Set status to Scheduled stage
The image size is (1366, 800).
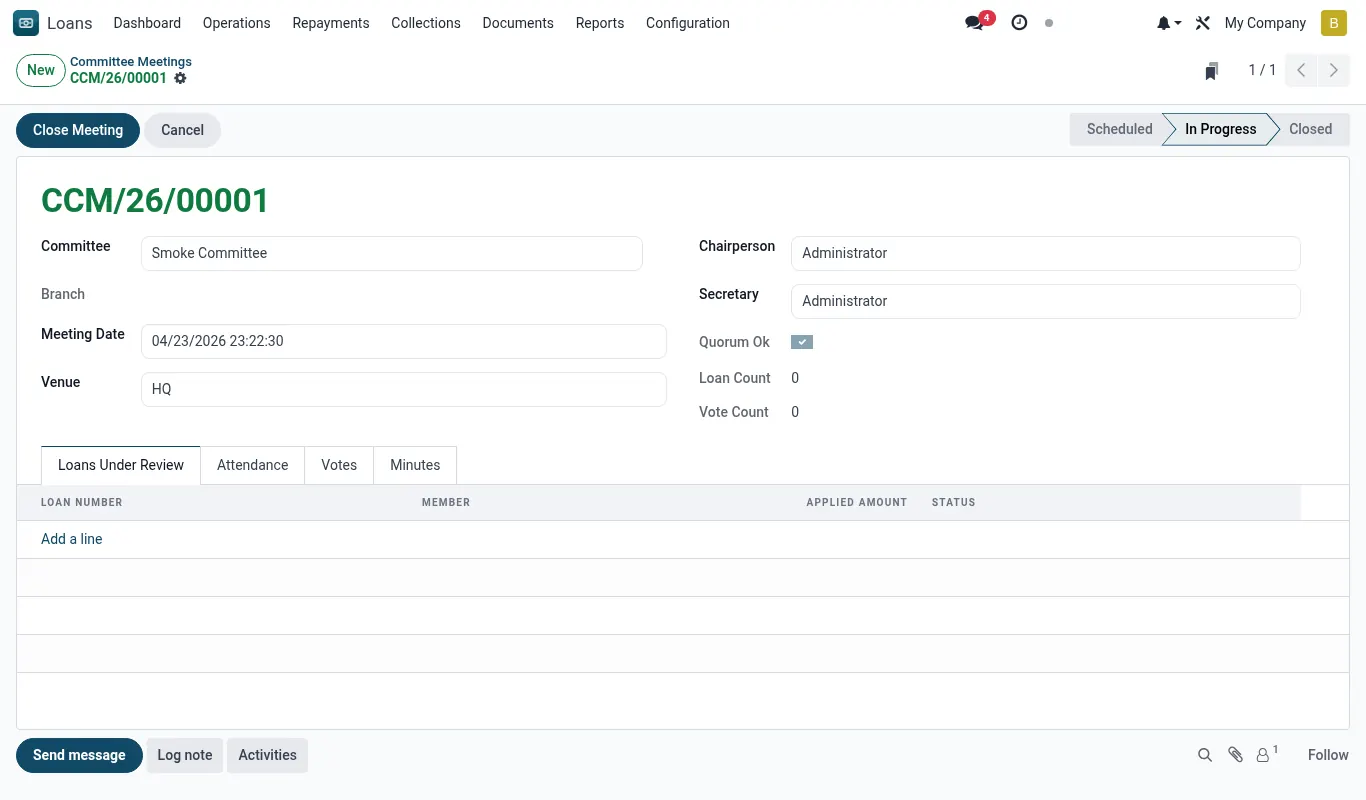point(1119,129)
